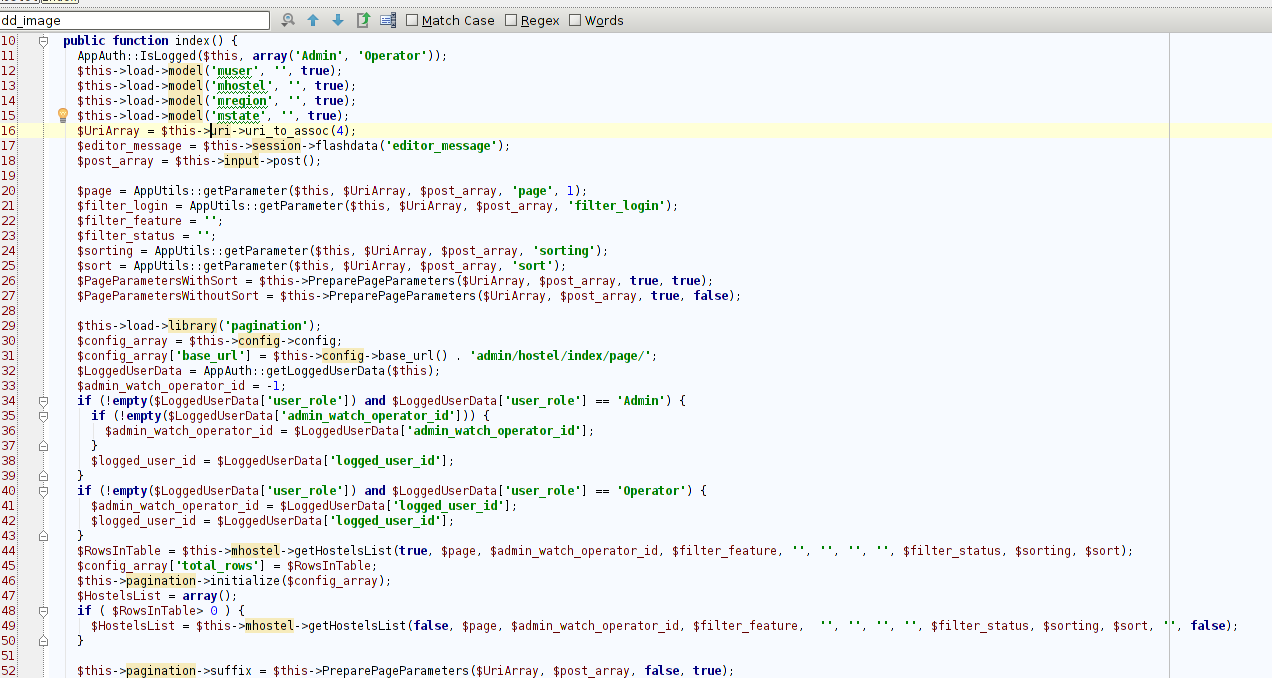The height and width of the screenshot is (678, 1272).
Task: Click the fold end marker on line 43
Action: [x=43, y=536]
